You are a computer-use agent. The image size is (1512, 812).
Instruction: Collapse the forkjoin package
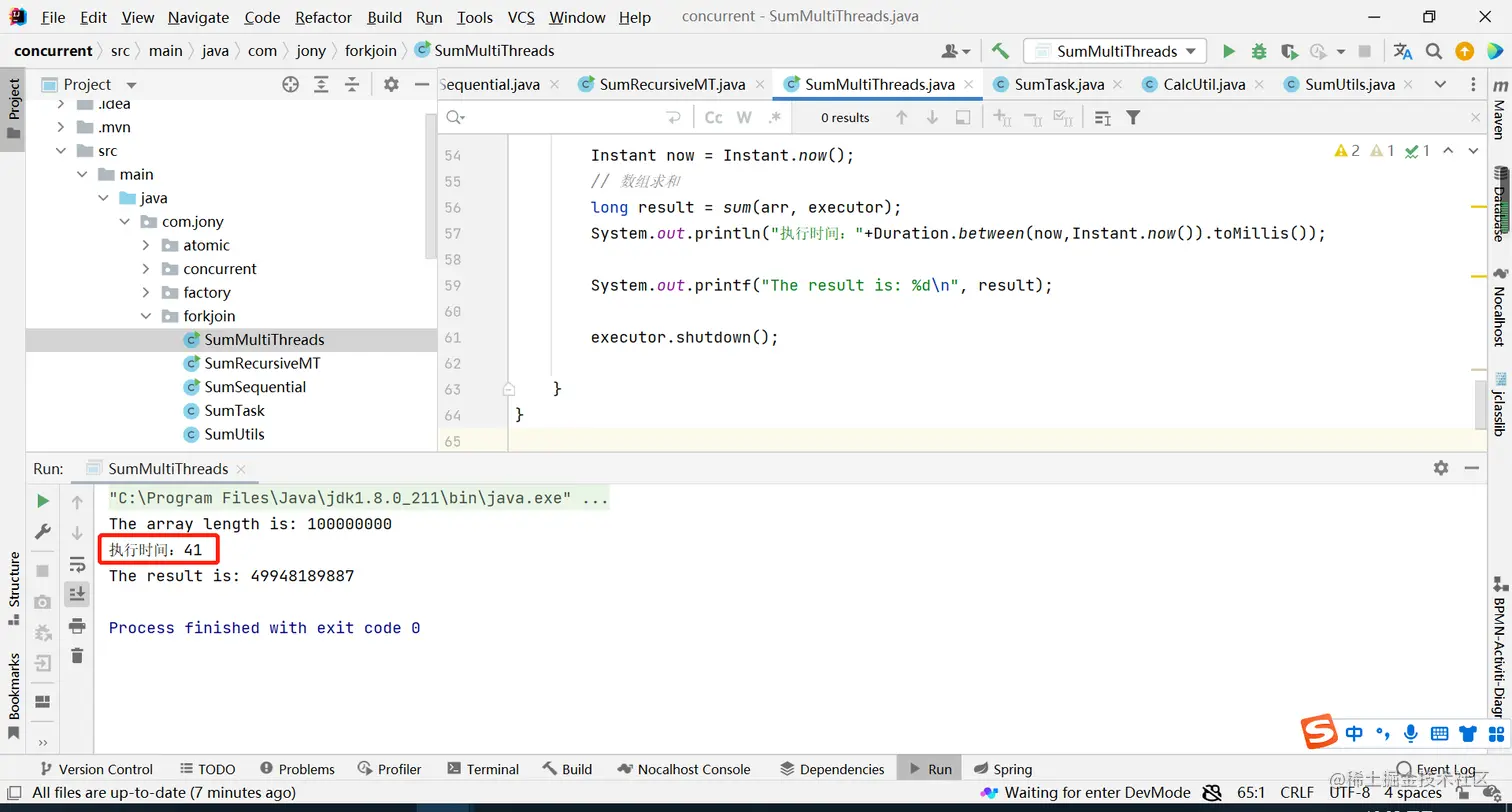(x=146, y=316)
